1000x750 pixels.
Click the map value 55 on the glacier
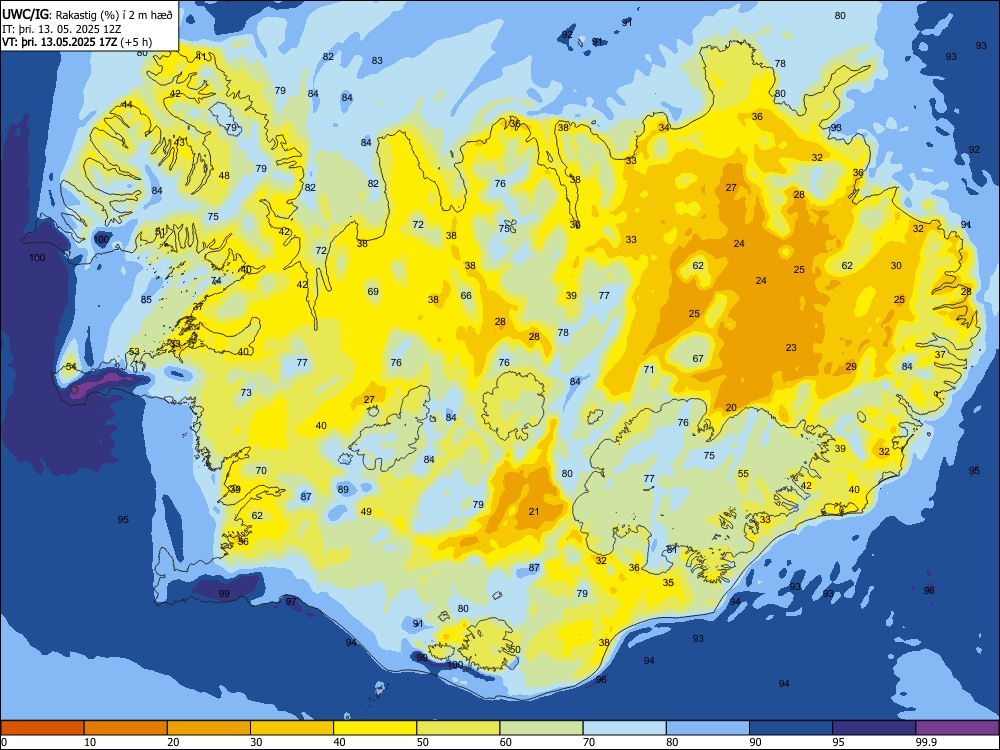click(743, 473)
